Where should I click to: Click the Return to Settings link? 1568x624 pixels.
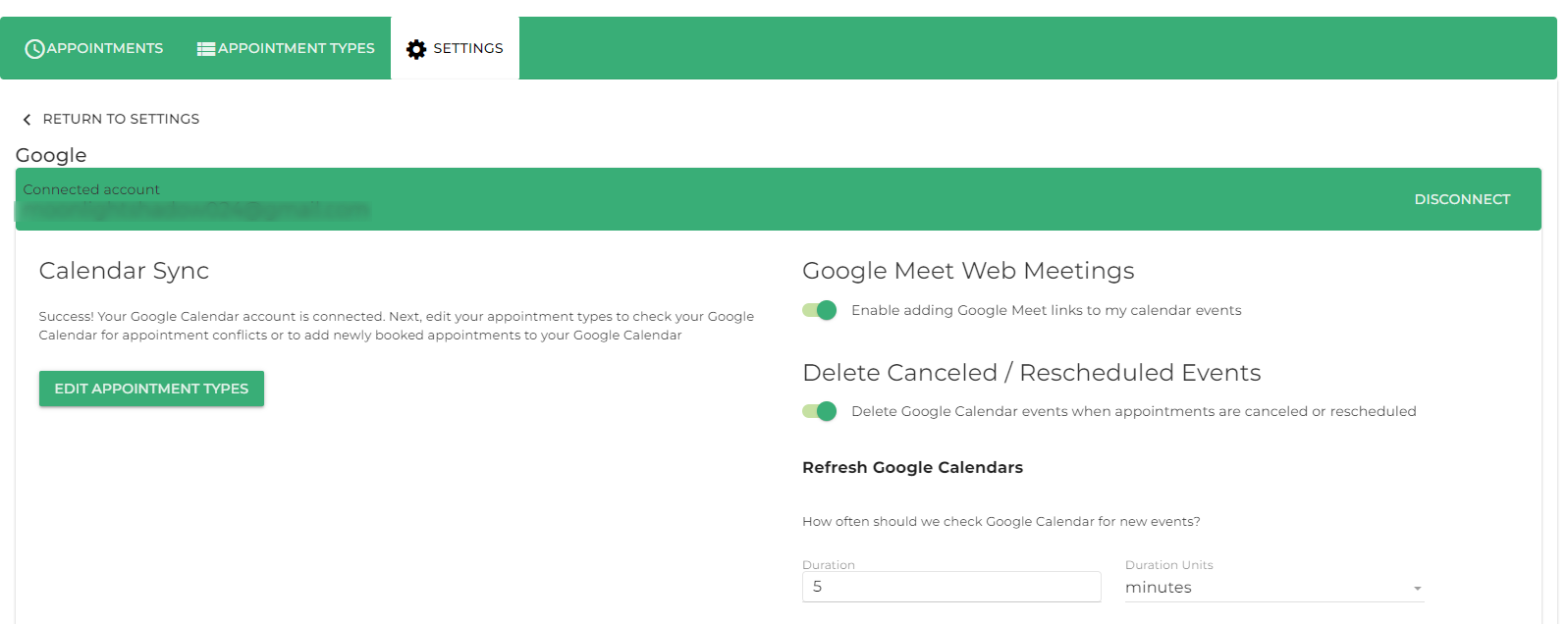coord(120,119)
